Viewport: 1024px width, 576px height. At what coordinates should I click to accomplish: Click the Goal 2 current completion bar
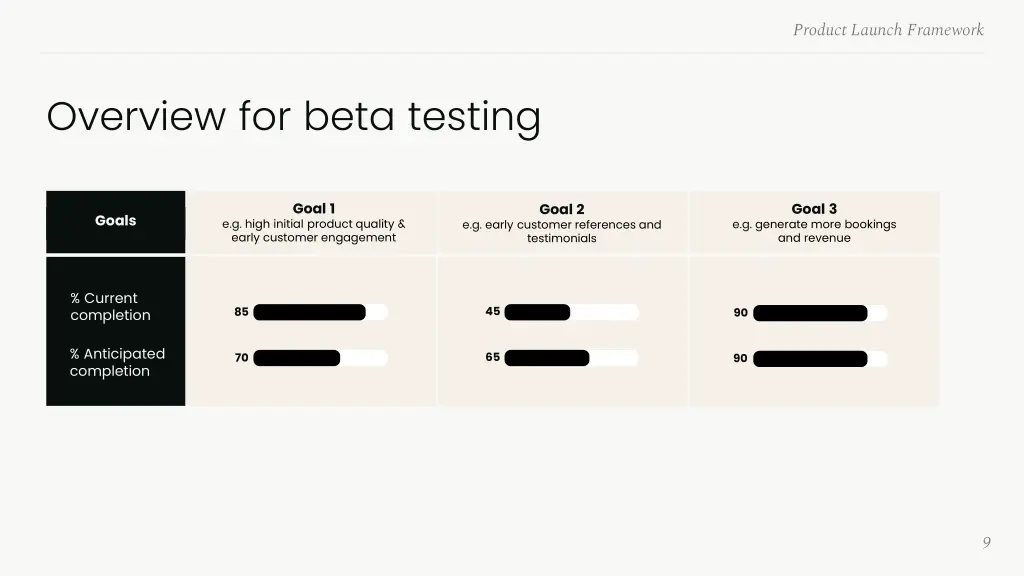[x=571, y=312]
